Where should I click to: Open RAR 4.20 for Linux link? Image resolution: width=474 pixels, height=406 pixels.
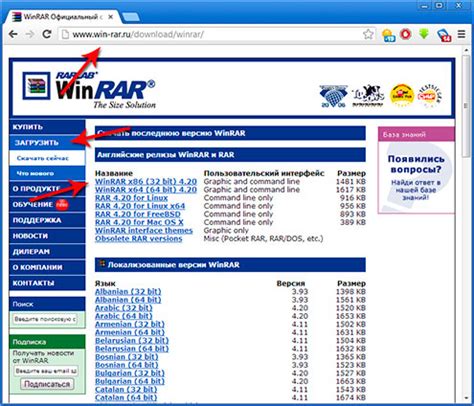(x=131, y=198)
